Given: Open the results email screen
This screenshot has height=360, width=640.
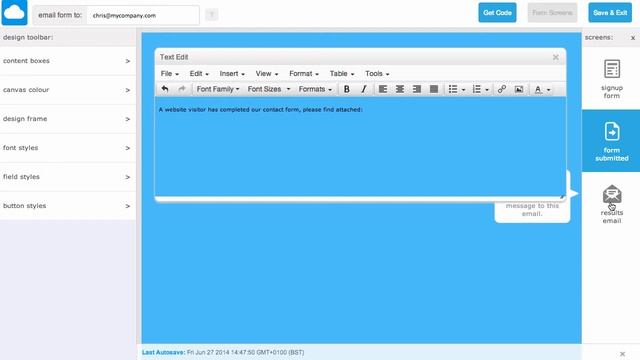Looking at the screenshot, I should point(611,204).
